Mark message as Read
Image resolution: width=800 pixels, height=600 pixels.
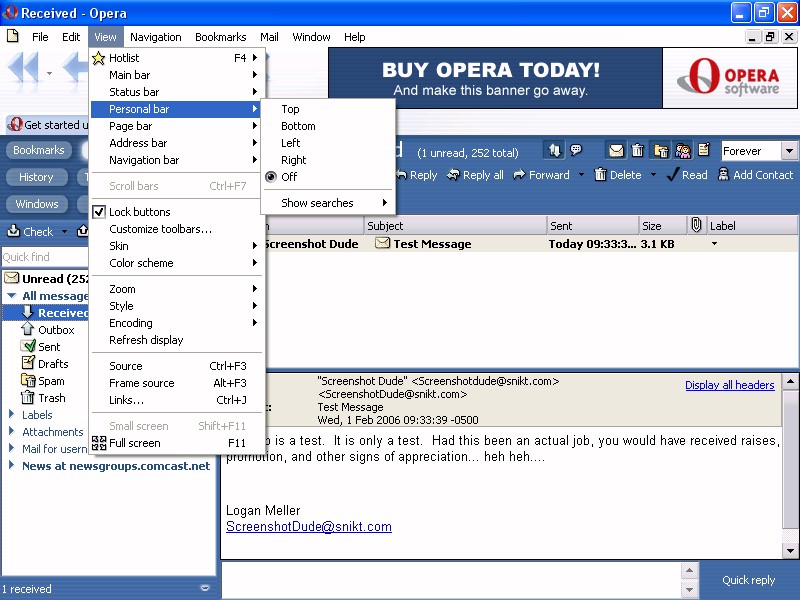tap(687, 175)
